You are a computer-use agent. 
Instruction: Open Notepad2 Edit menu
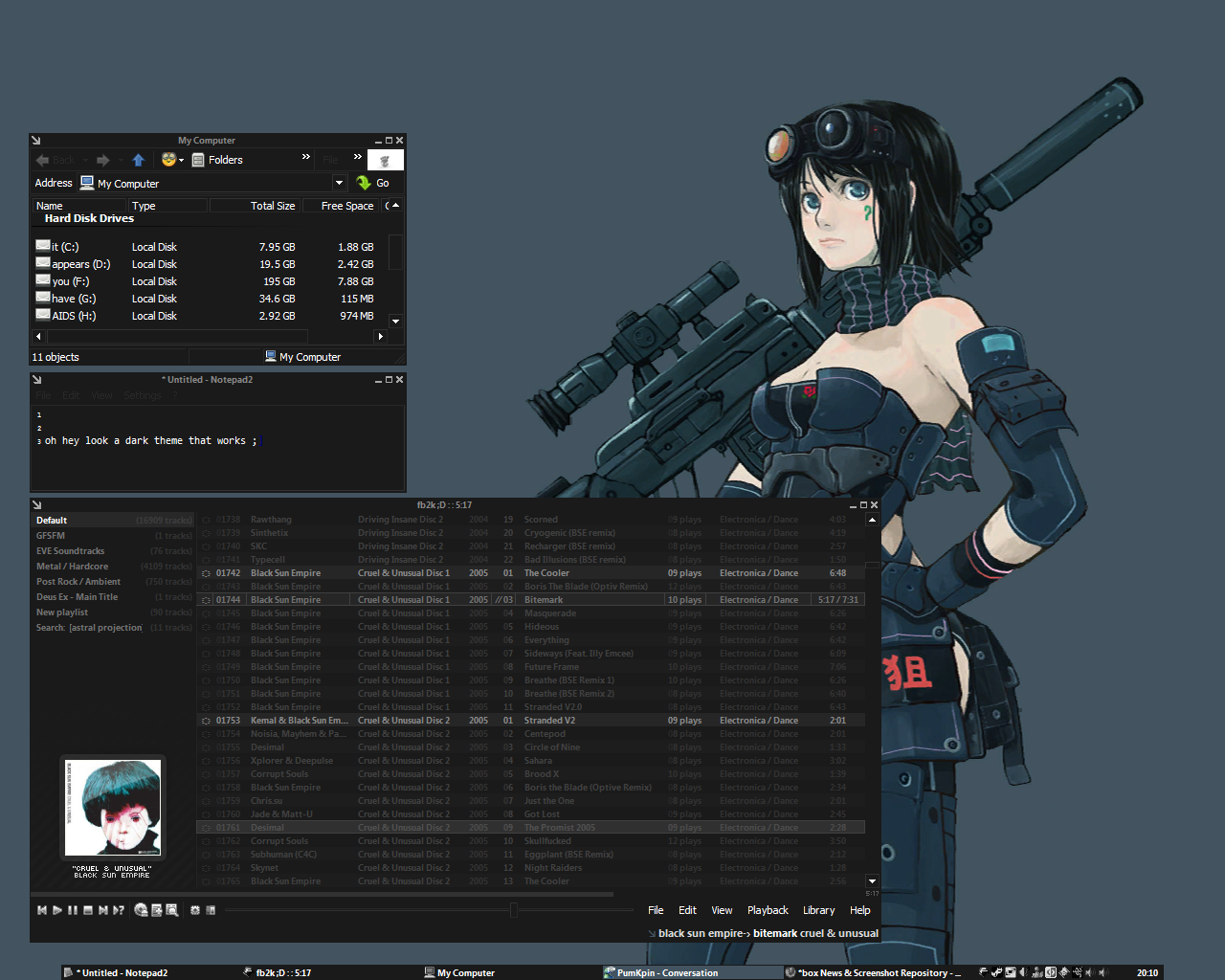click(71, 395)
